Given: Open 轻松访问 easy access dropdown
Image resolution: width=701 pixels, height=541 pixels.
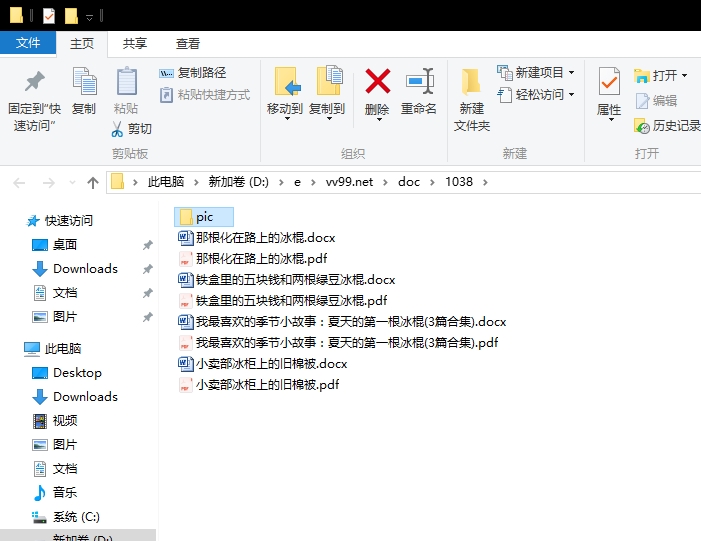Looking at the screenshot, I should pyautogui.click(x=536, y=95).
